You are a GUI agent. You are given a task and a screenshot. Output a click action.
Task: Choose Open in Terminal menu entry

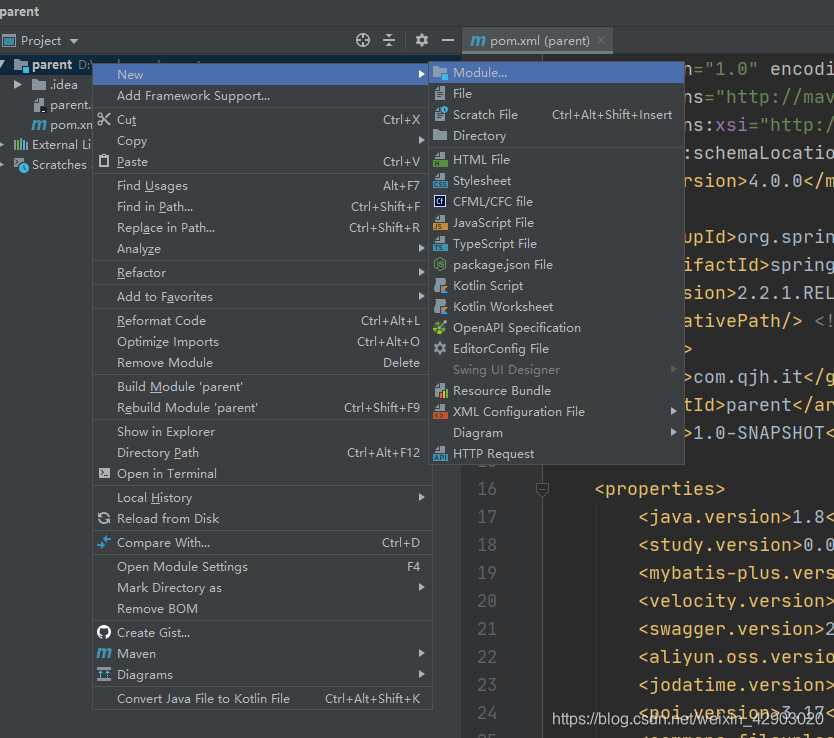(x=166, y=474)
